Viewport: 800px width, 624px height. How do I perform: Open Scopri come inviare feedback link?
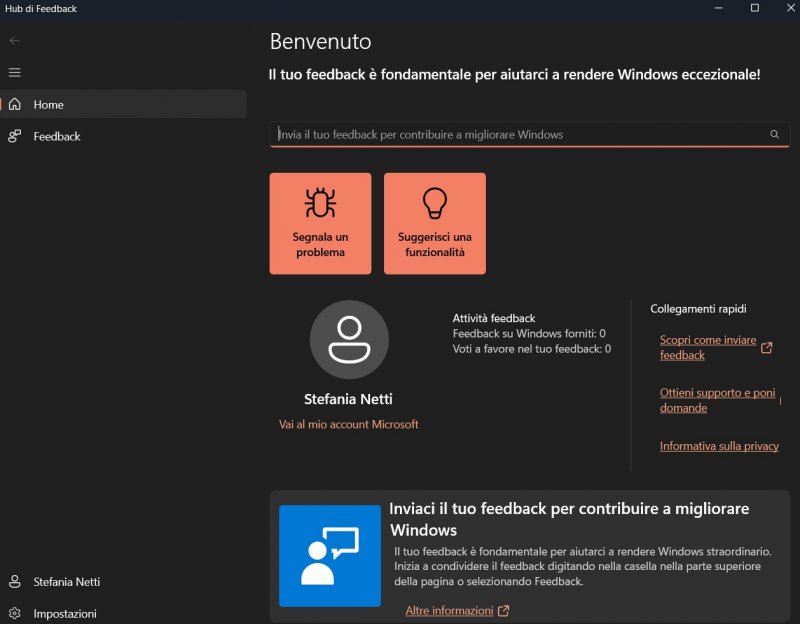706,347
